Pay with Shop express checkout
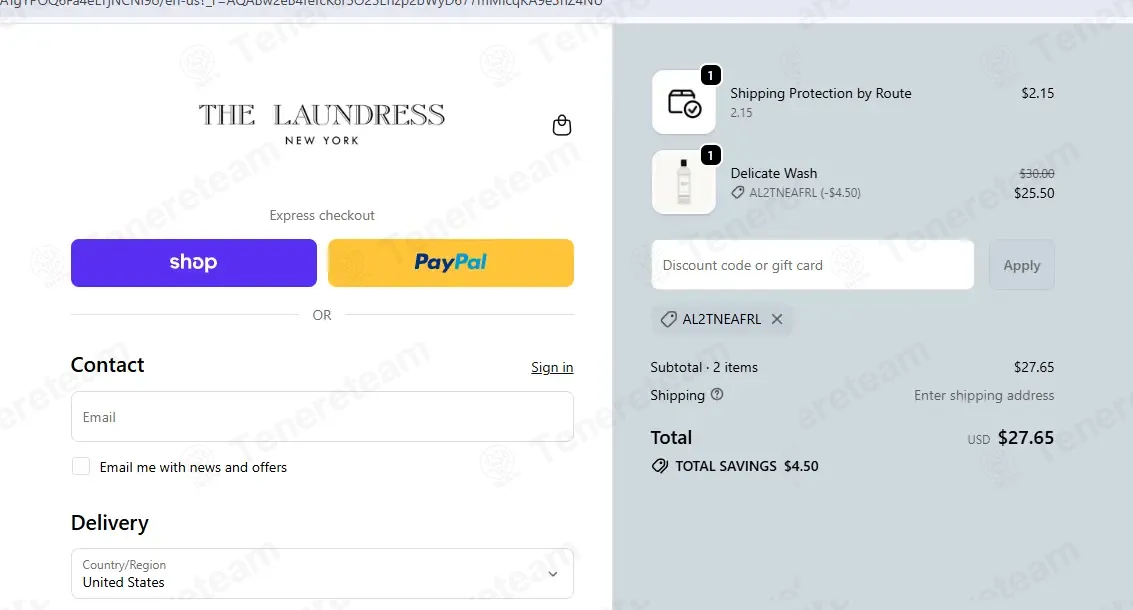The image size is (1133, 610). point(194,263)
